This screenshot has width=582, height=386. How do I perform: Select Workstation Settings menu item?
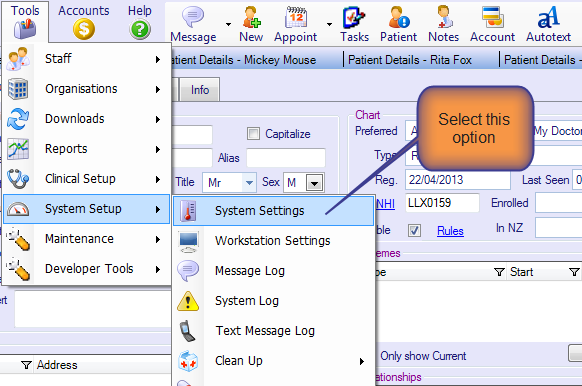coord(274,241)
